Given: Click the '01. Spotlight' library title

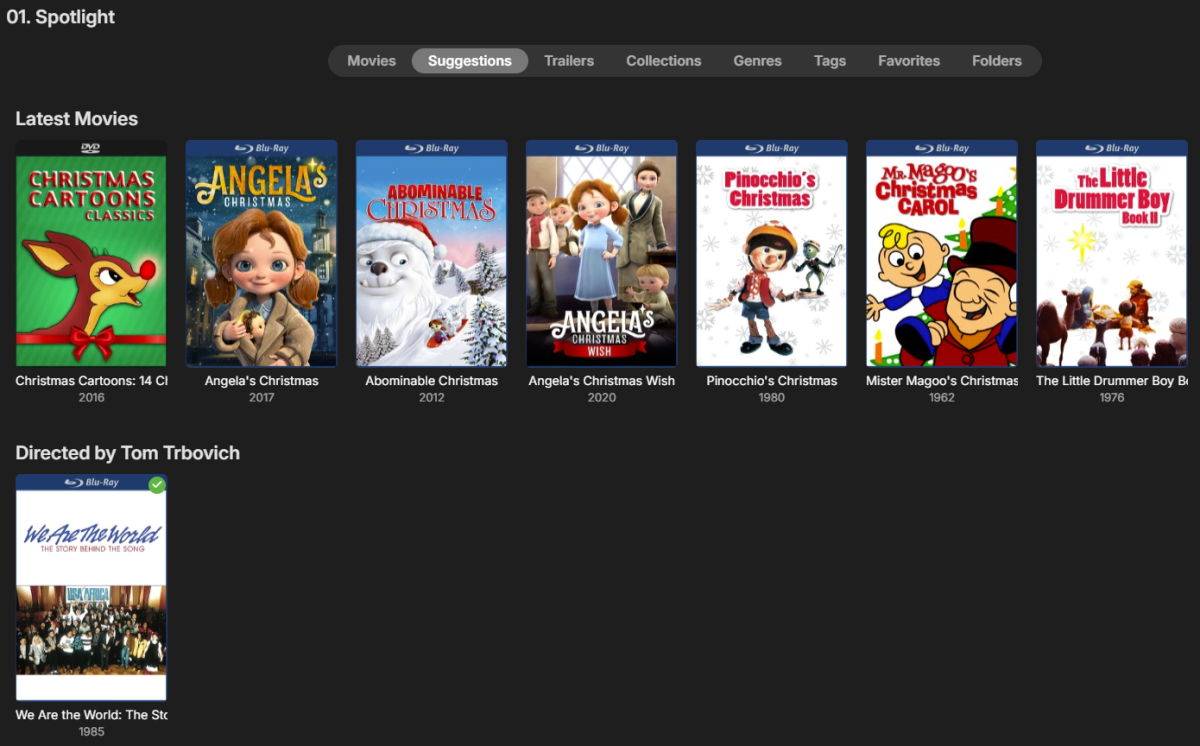Looking at the screenshot, I should pos(61,17).
